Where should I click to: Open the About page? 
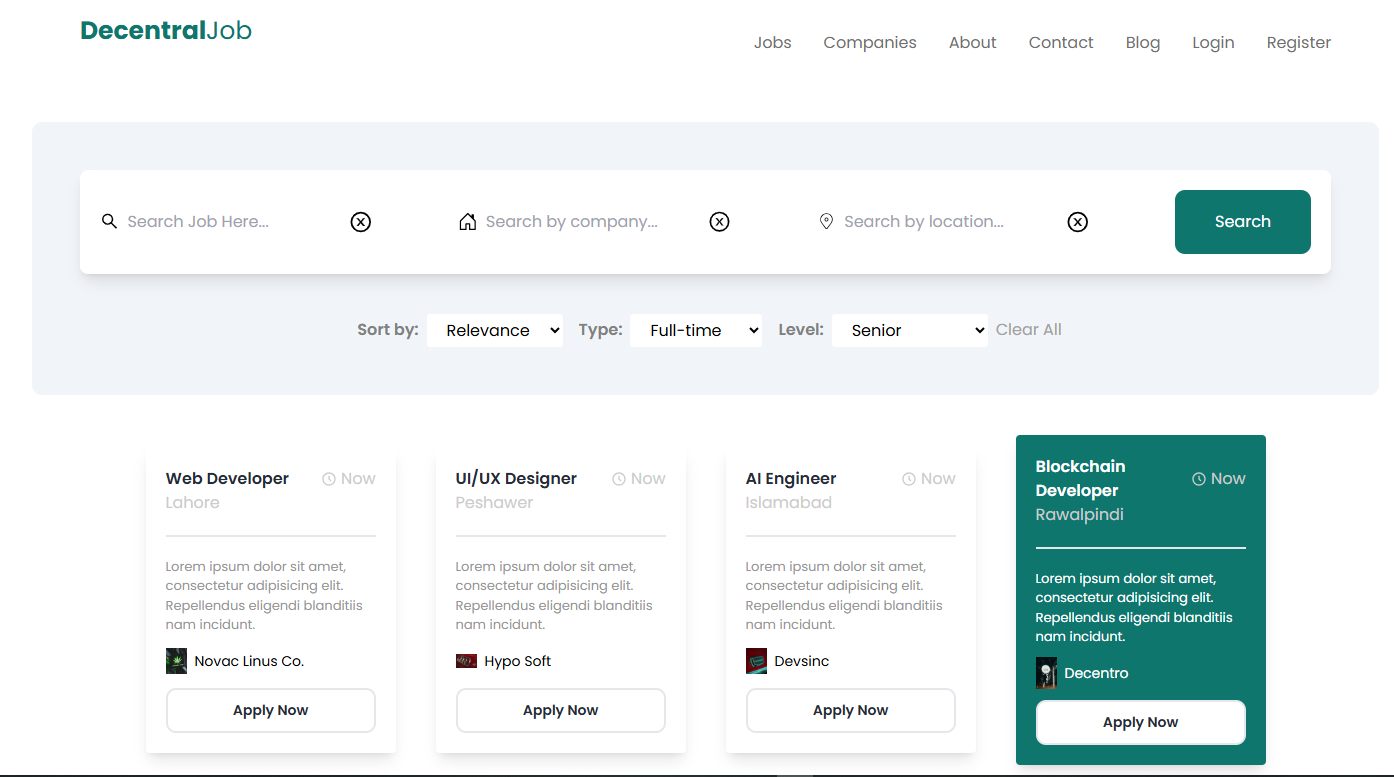coord(973,43)
